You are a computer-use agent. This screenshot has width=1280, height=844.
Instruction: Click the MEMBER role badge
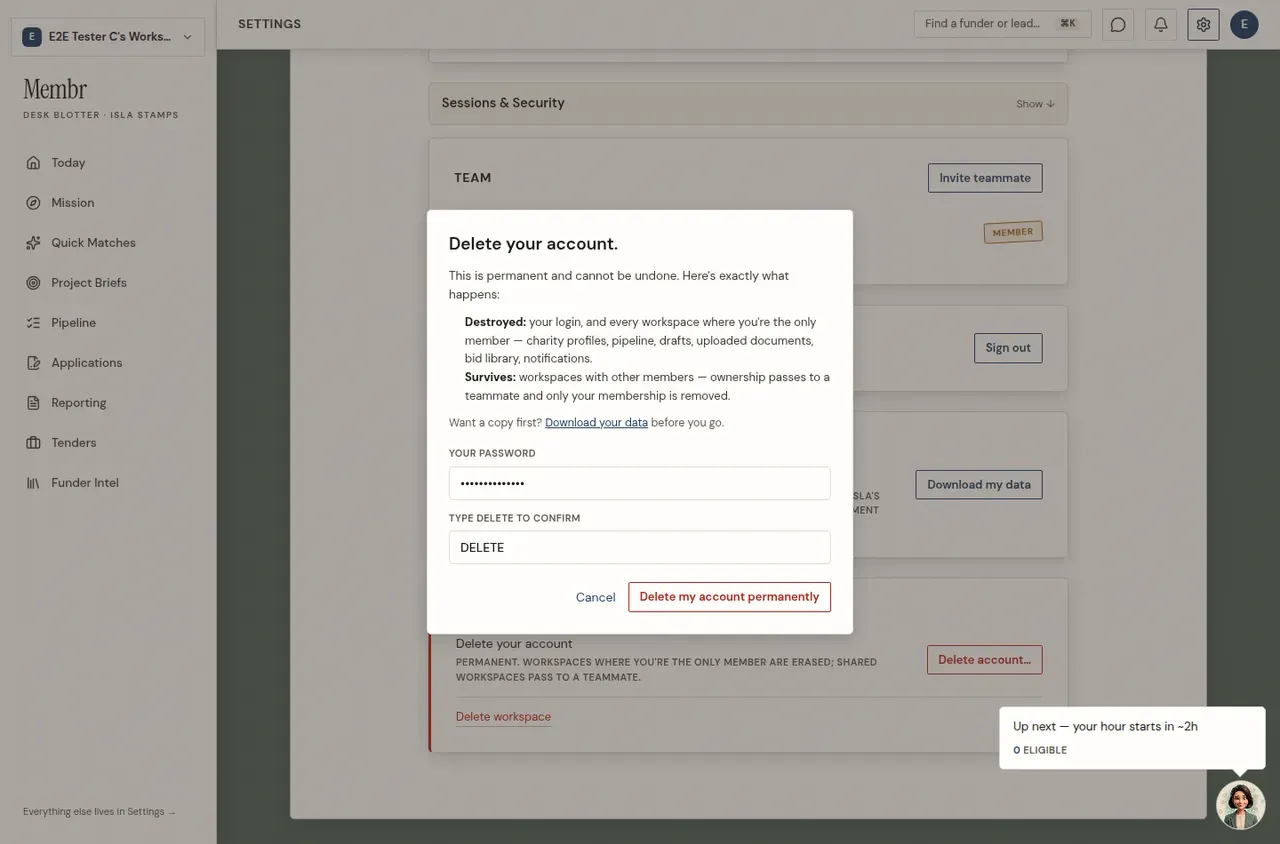[1013, 232]
